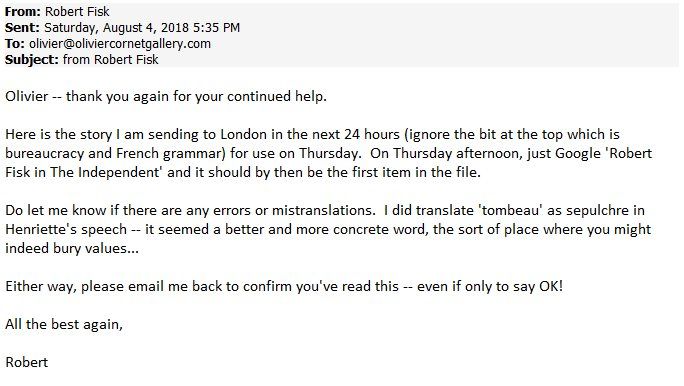Screen dimensions: 684x386
Task: Click subject text 'from Robert Fisk'
Action: (x=111, y=60)
